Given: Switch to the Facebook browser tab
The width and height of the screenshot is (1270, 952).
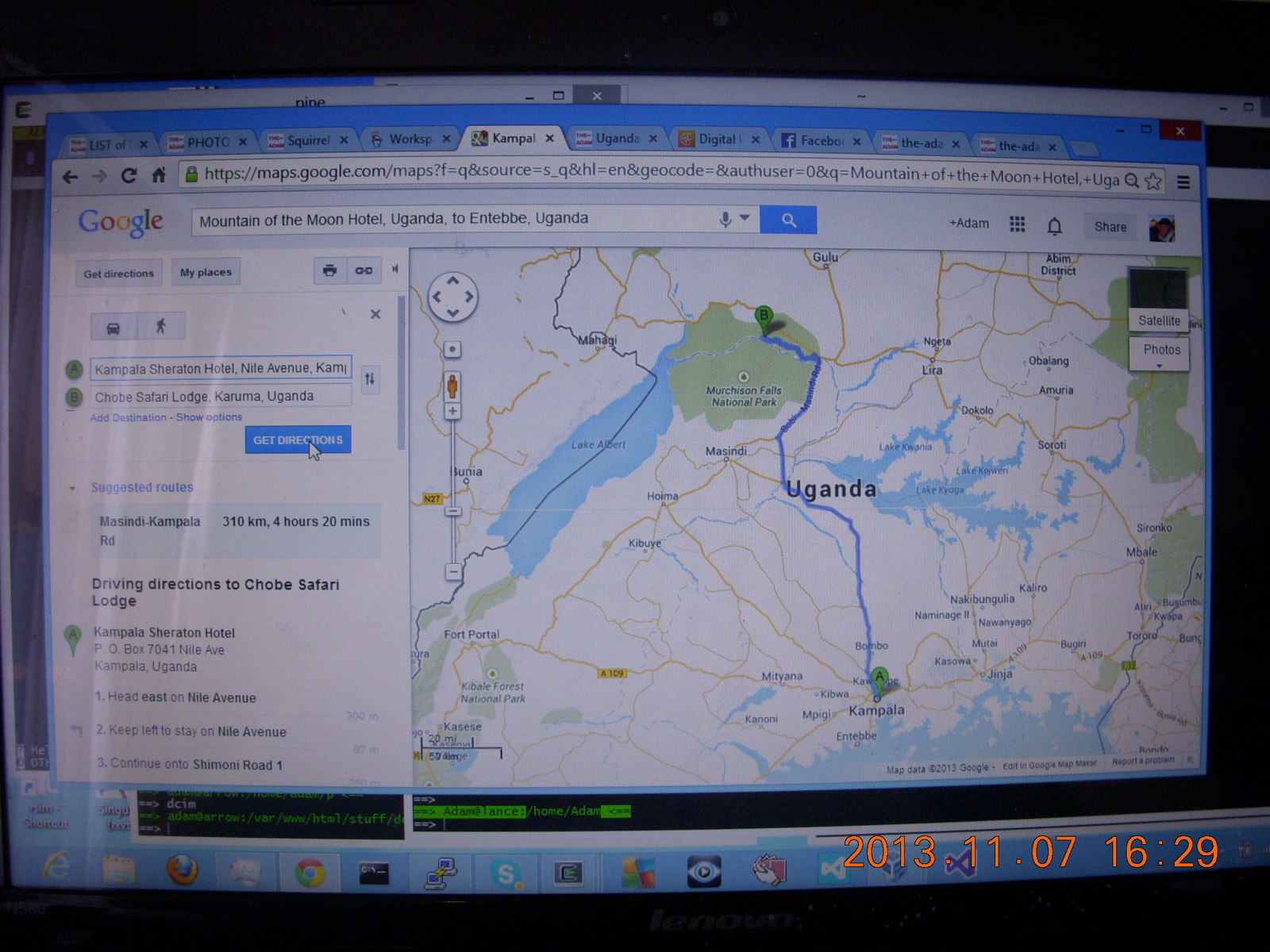Looking at the screenshot, I should coord(818,140).
